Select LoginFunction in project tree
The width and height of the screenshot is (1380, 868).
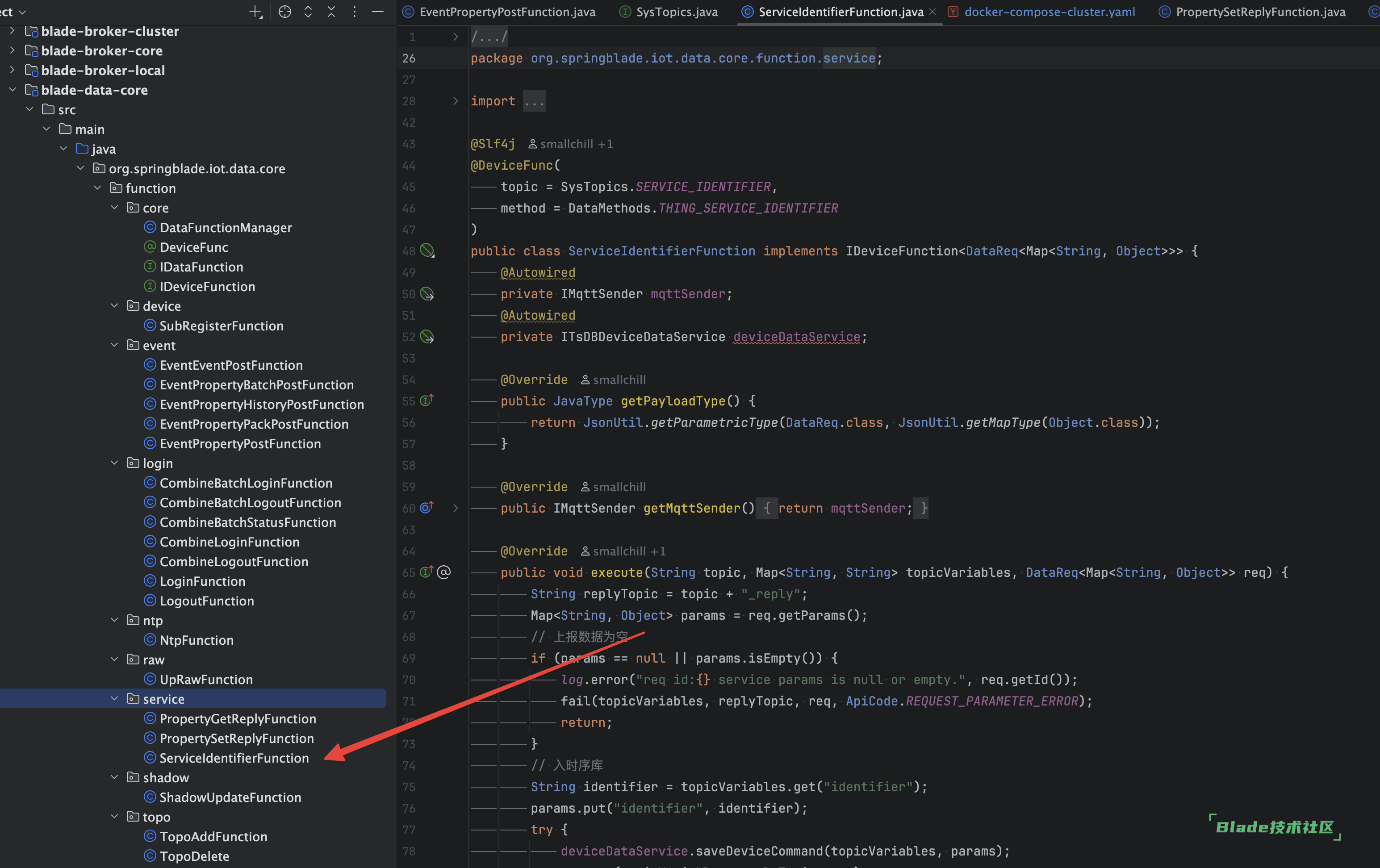point(202,581)
